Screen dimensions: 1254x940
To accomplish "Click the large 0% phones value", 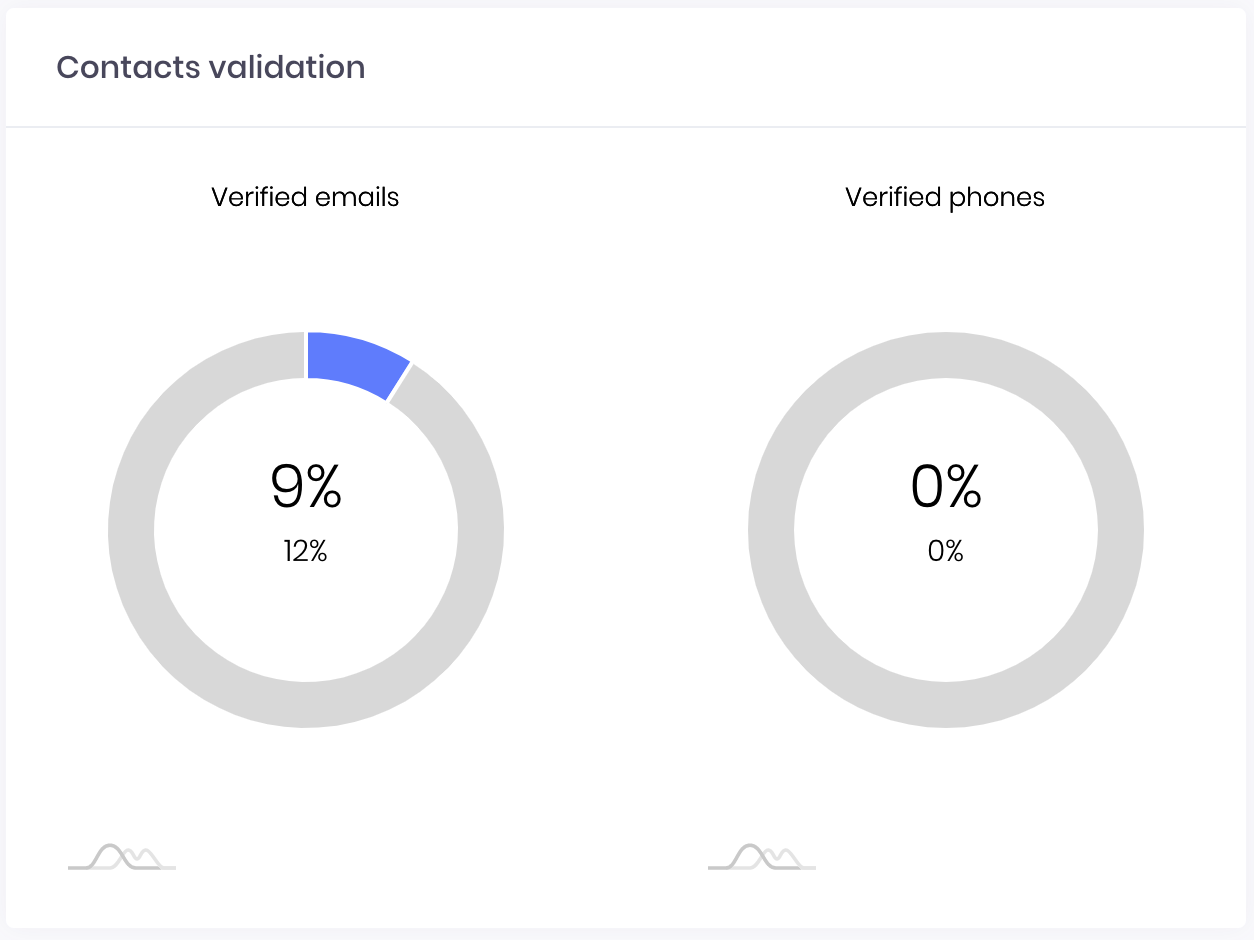I will click(946, 487).
